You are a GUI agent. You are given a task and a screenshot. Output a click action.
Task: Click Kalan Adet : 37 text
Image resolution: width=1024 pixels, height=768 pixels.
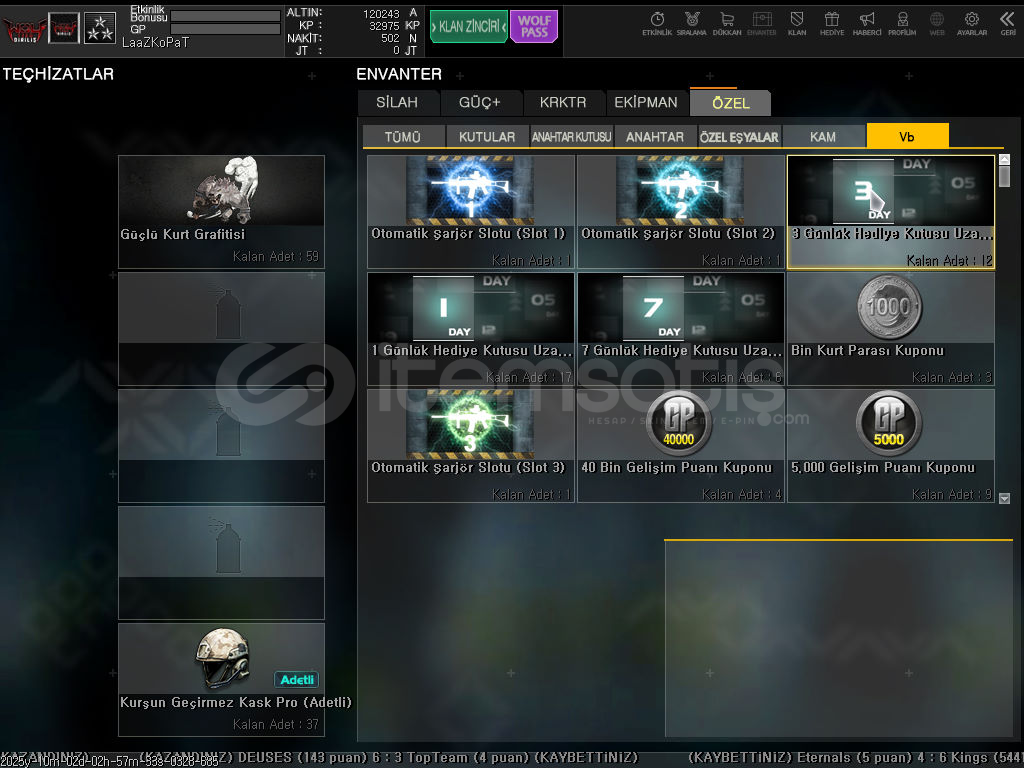pyautogui.click(x=276, y=724)
